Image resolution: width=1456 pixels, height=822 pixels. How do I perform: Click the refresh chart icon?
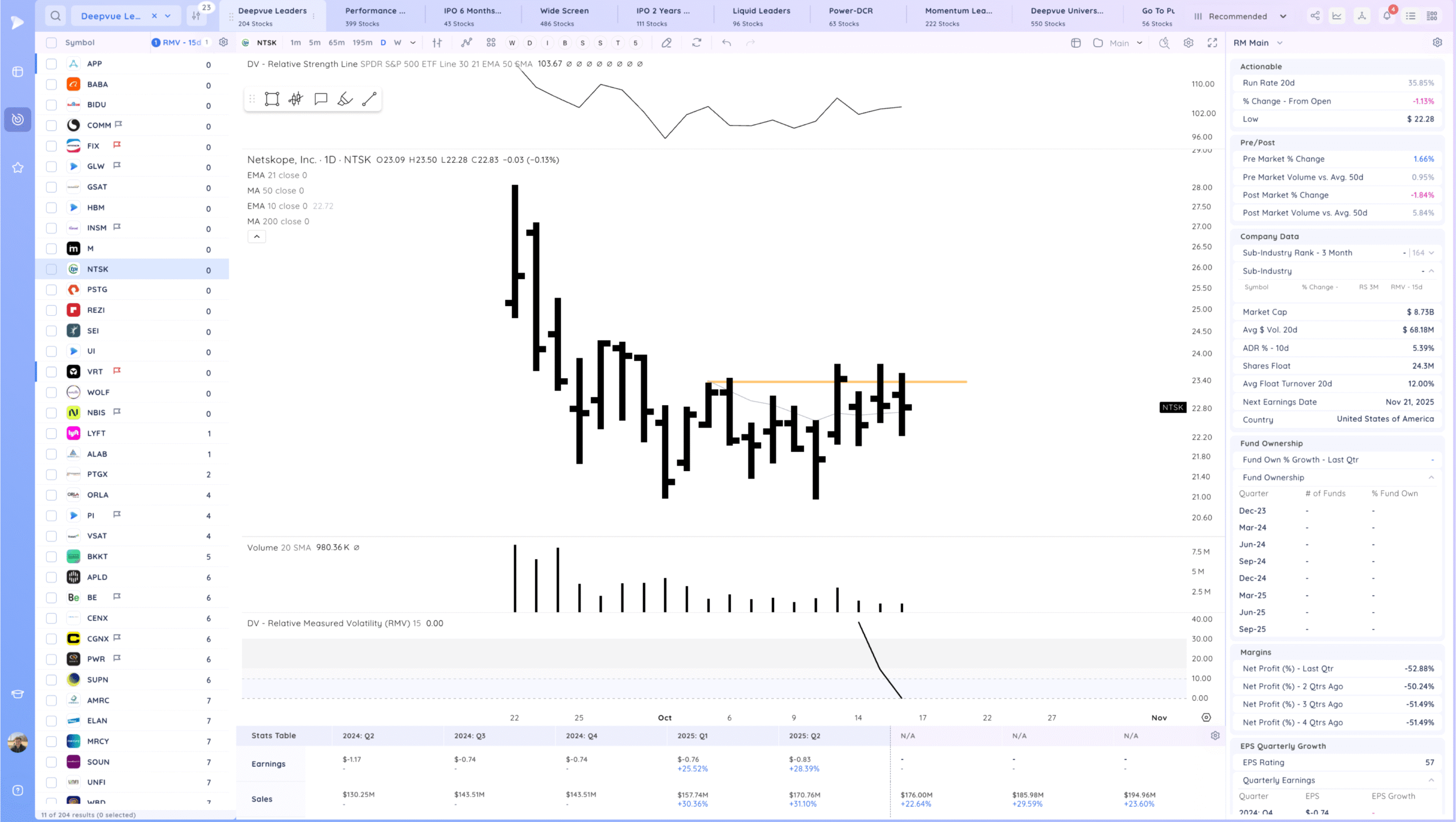point(697,43)
